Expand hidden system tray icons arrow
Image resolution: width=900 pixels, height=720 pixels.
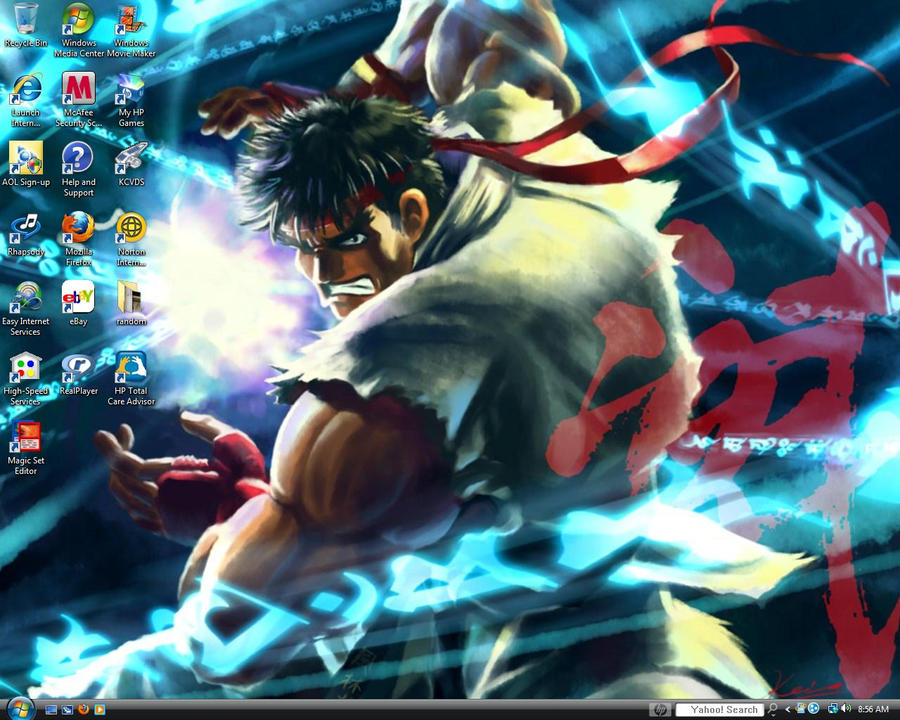(x=788, y=710)
